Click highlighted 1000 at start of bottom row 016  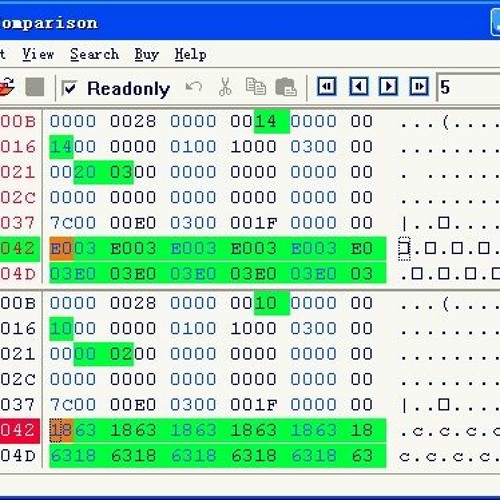tap(73, 329)
